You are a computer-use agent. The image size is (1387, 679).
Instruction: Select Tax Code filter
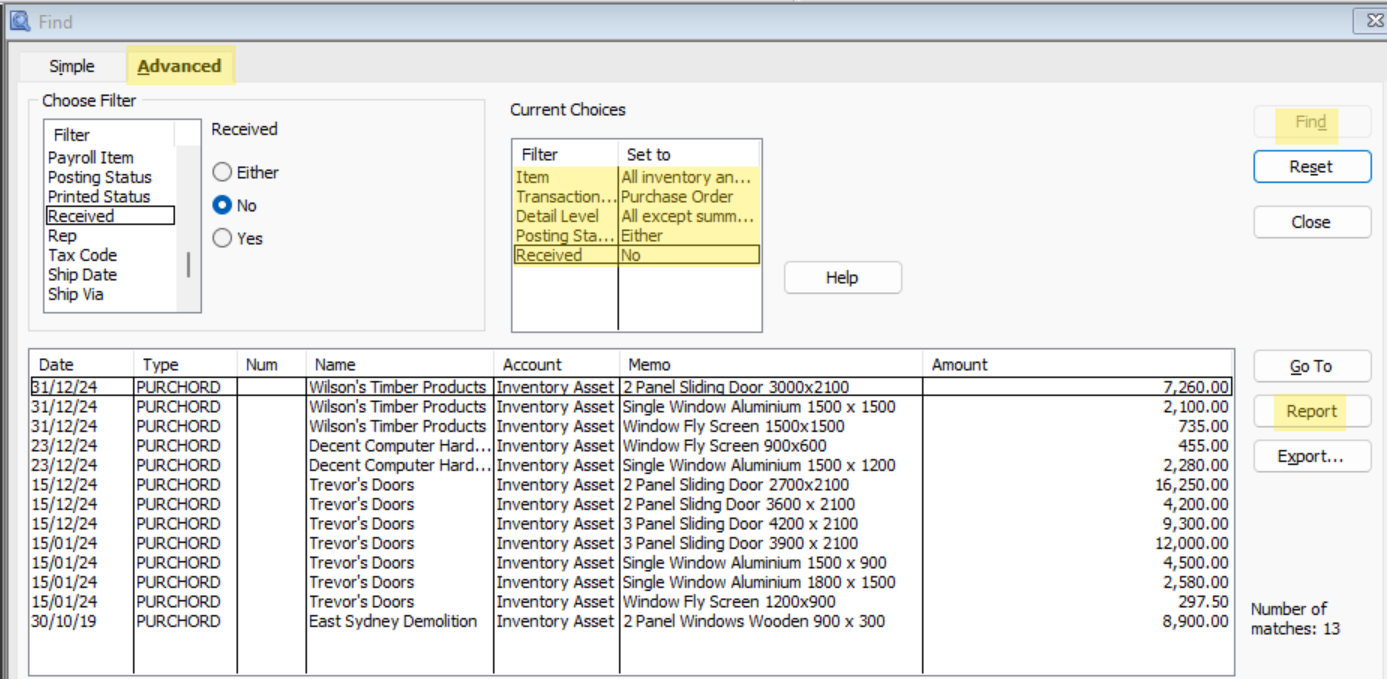point(82,255)
